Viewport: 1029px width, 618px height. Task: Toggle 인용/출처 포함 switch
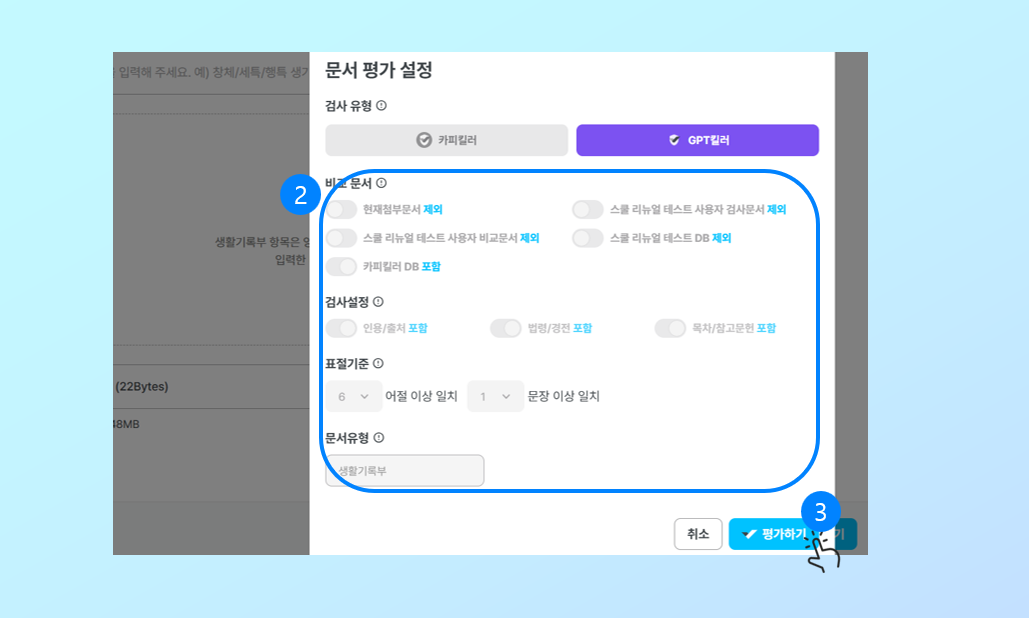coord(341,328)
